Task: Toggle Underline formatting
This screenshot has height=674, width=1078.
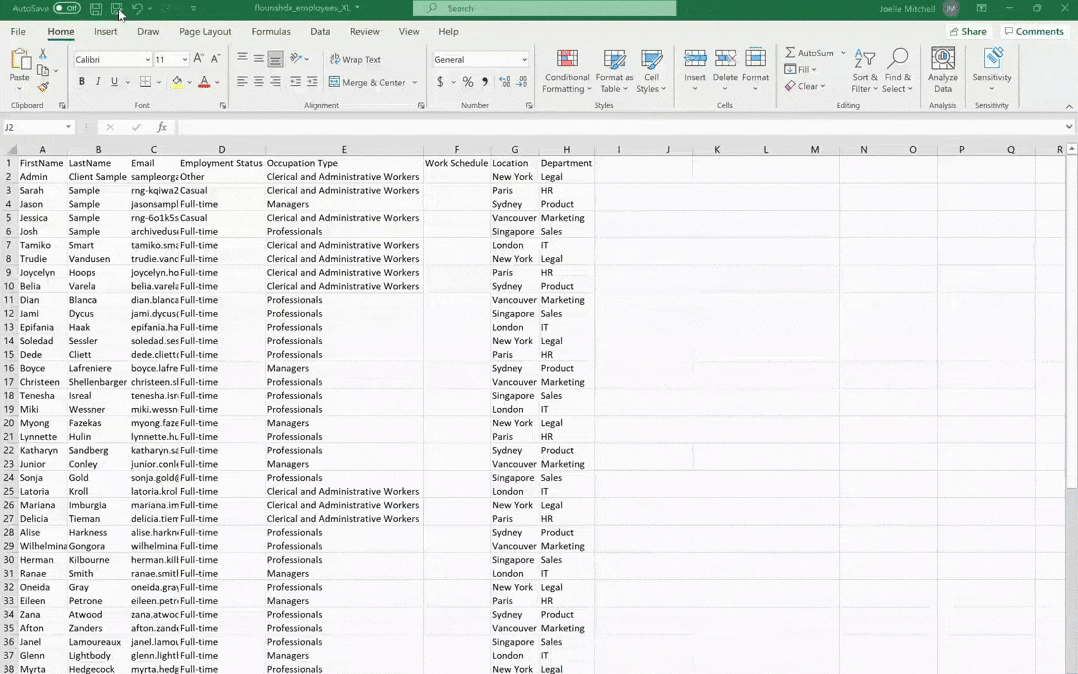Action: 114,82
